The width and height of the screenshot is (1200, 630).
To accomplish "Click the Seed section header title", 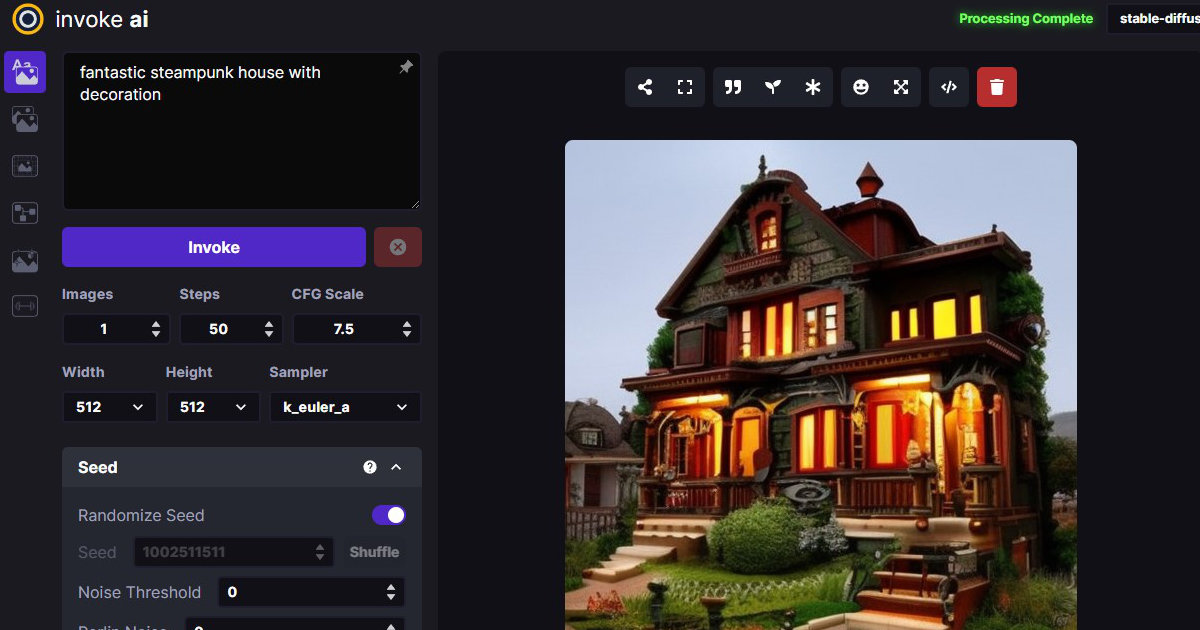I will (98, 467).
